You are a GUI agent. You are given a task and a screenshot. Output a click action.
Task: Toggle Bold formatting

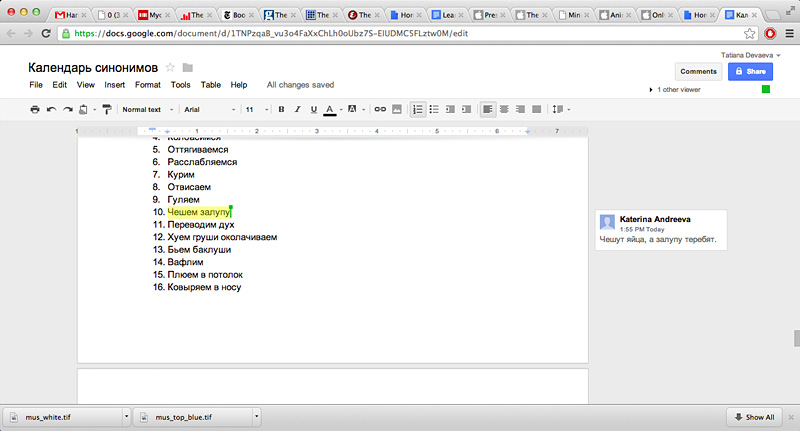pyautogui.click(x=281, y=109)
